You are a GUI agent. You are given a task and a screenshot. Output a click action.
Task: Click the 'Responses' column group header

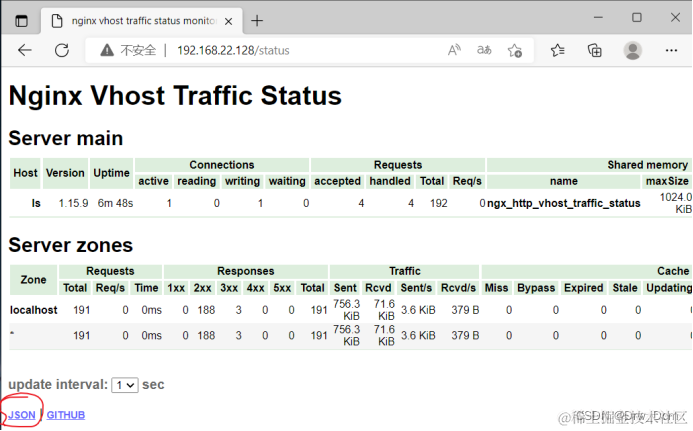[x=246, y=271]
